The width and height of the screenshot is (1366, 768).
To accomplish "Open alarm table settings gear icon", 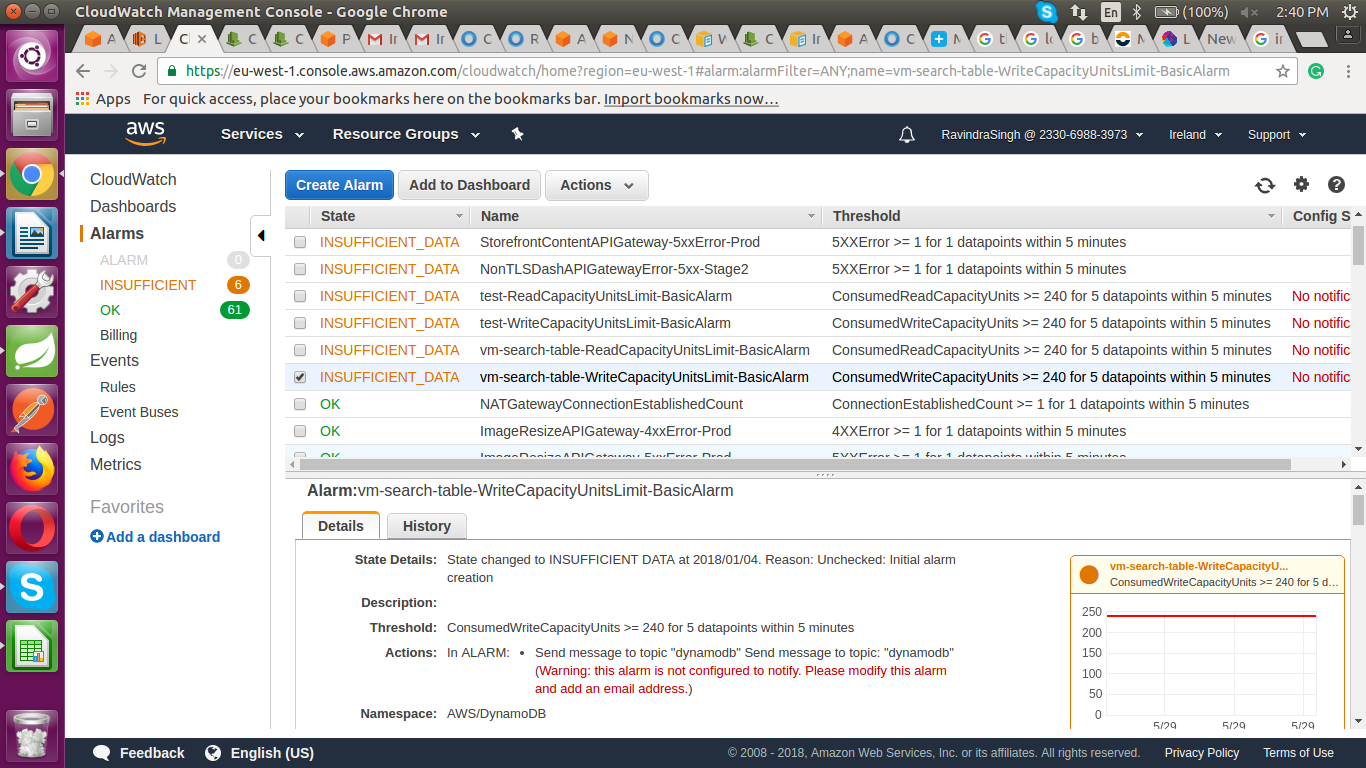I will 1301,184.
